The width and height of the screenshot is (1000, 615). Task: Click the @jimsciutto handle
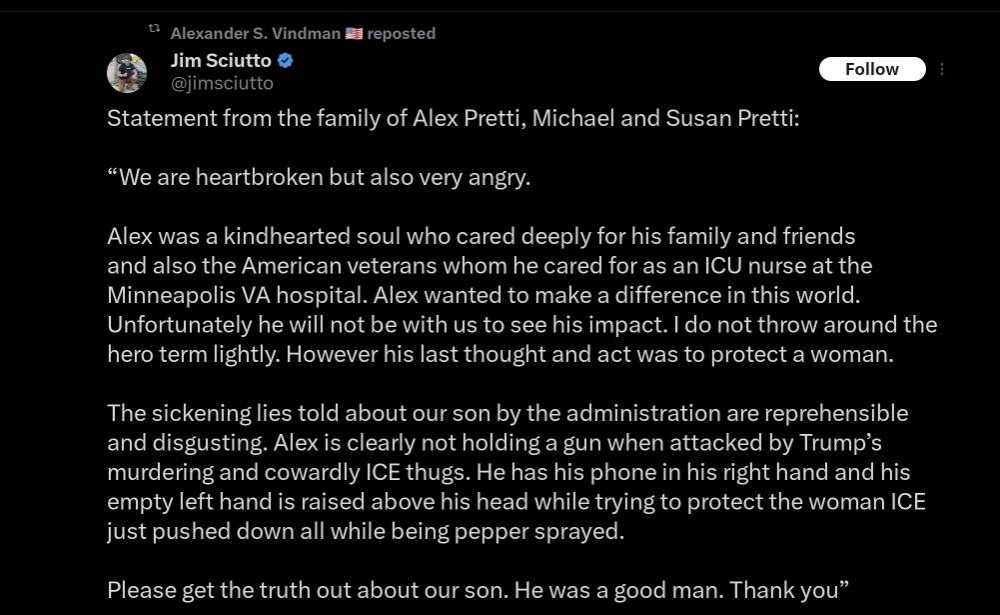click(222, 84)
